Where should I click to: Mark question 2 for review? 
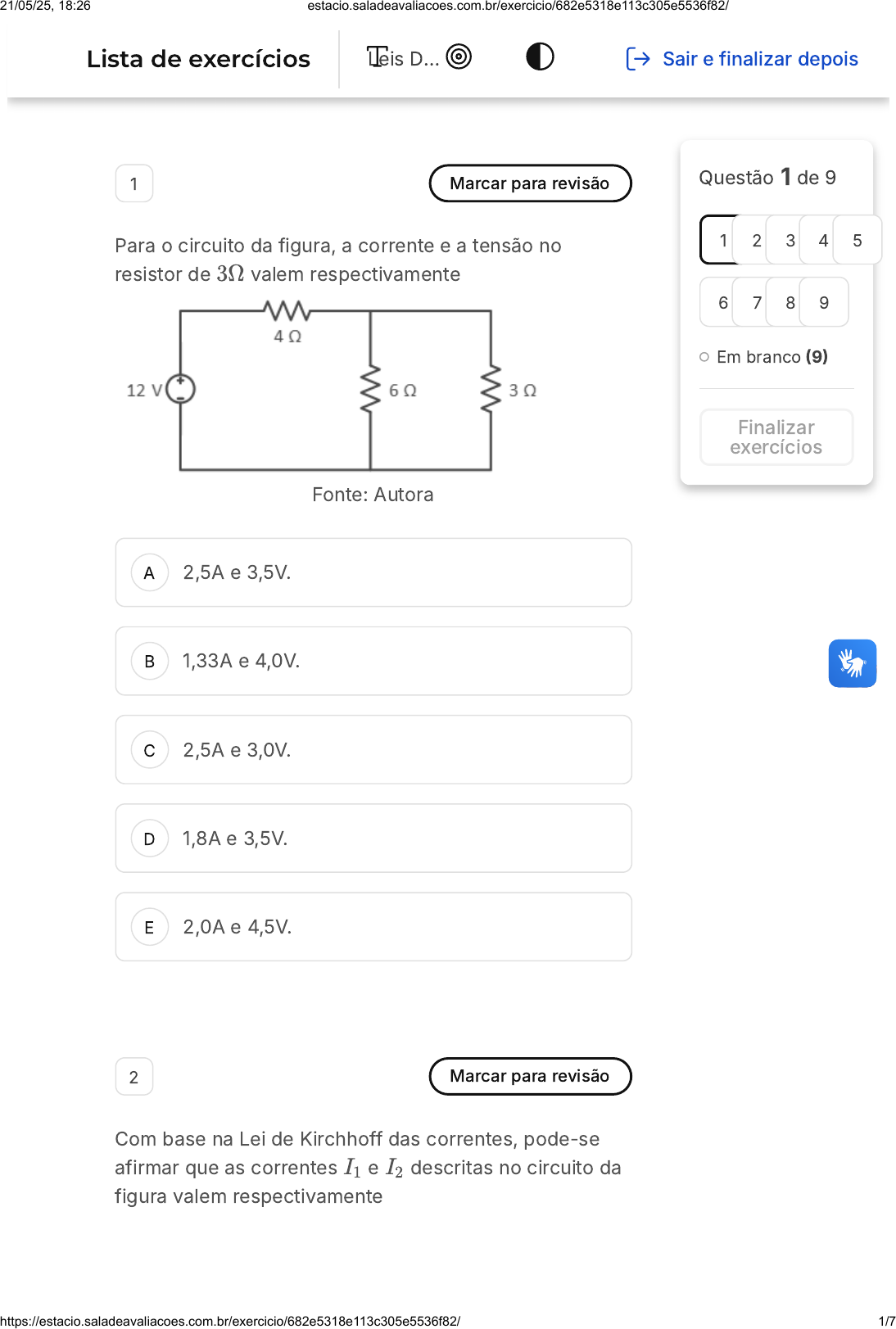click(530, 1076)
